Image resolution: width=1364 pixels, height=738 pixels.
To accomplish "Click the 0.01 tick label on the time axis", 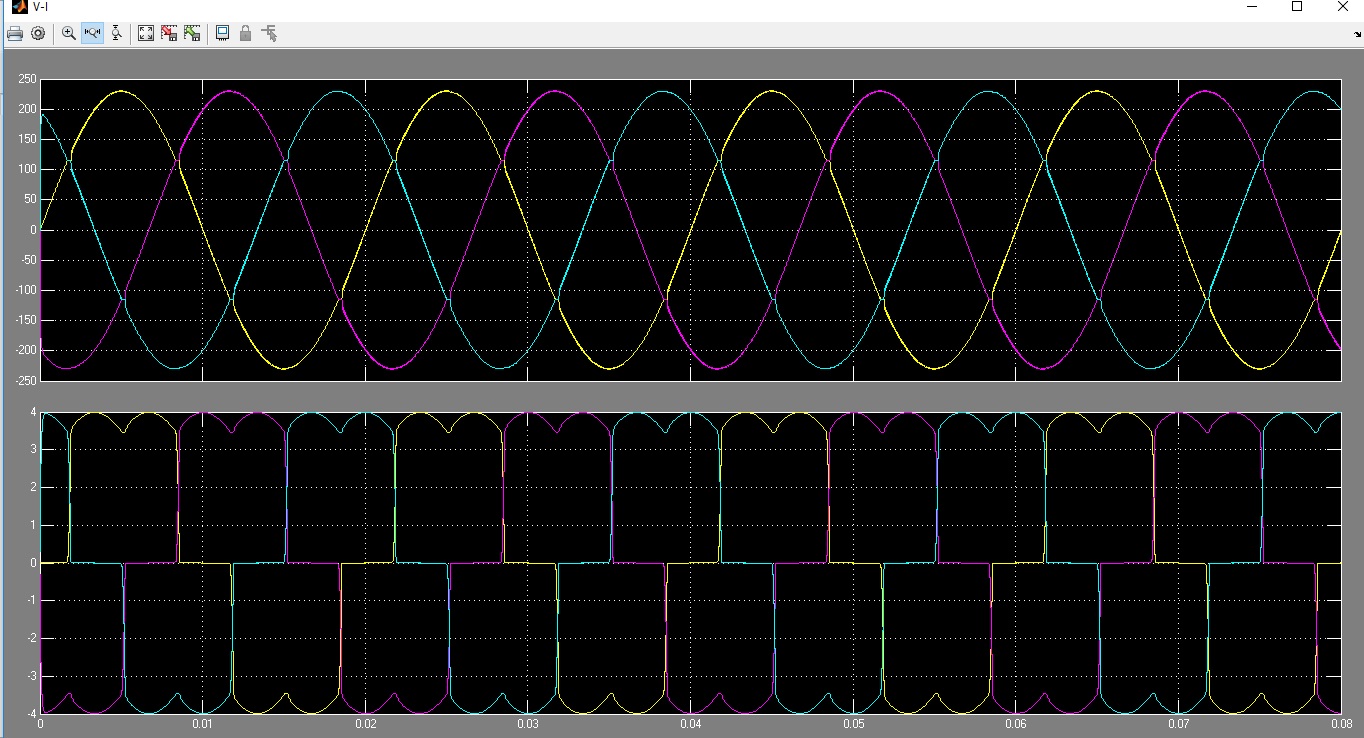I will (203, 723).
